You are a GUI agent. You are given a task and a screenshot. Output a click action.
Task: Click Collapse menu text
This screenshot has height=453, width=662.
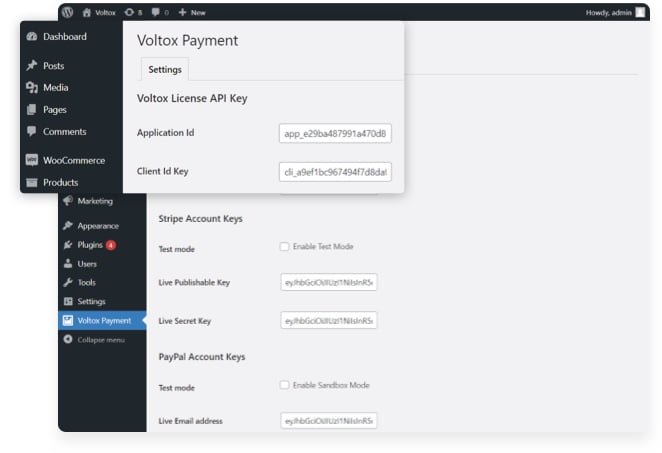coord(101,339)
